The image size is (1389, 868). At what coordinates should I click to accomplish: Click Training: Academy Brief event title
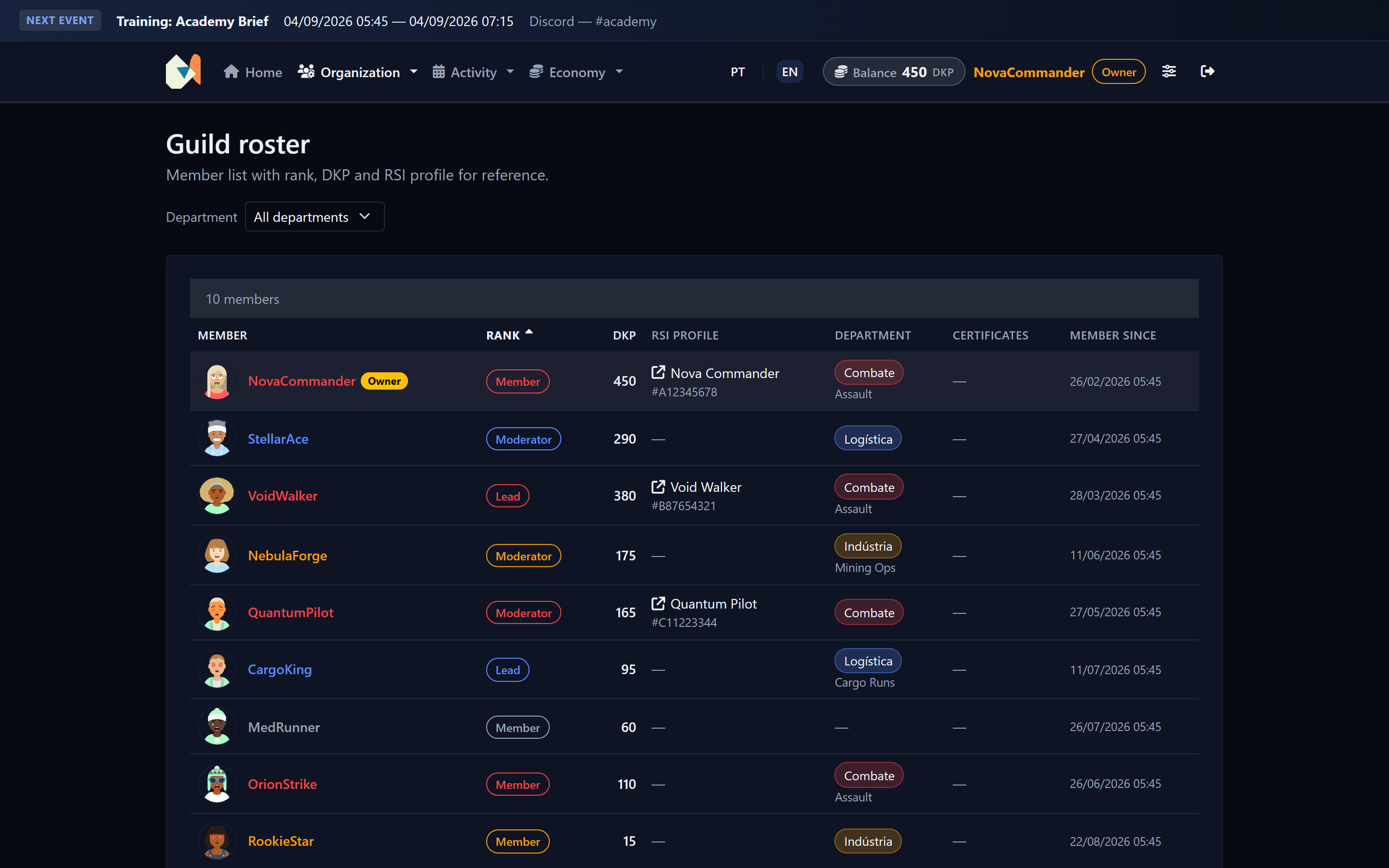[x=192, y=21]
